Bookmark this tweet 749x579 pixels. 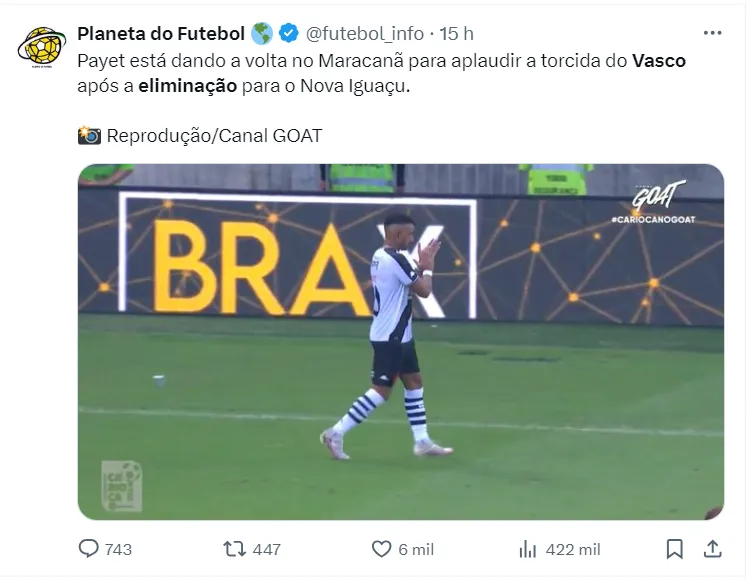pos(674,549)
